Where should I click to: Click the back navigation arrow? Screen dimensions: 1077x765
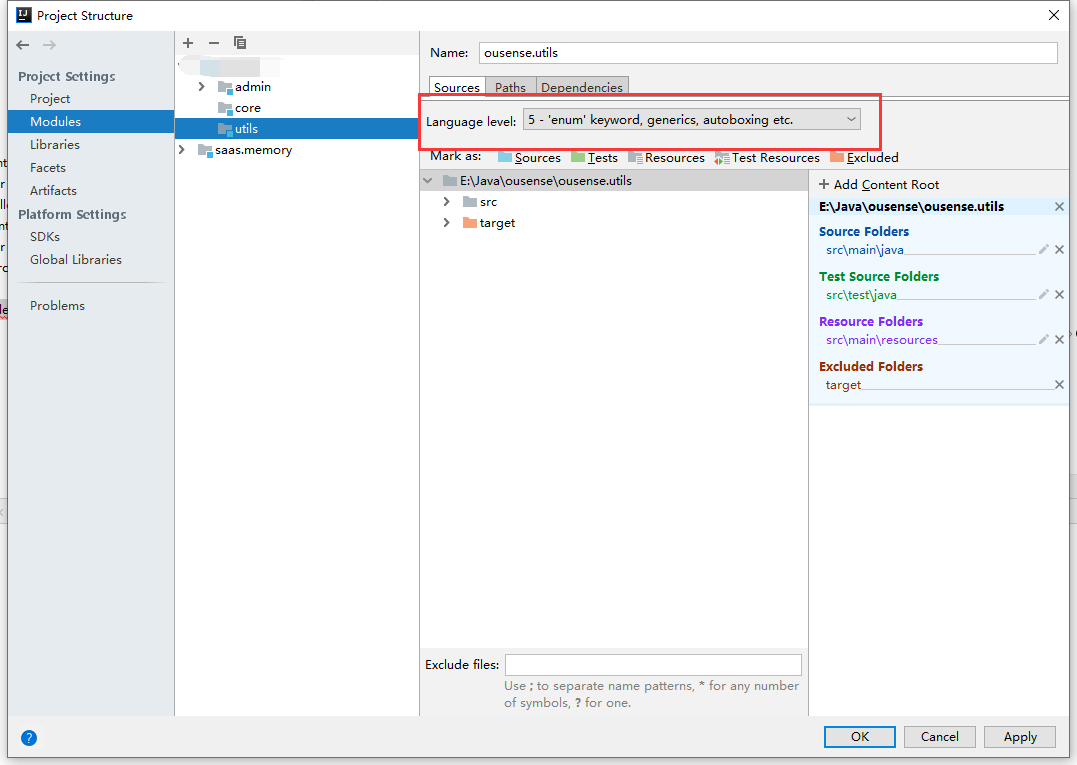[22, 44]
